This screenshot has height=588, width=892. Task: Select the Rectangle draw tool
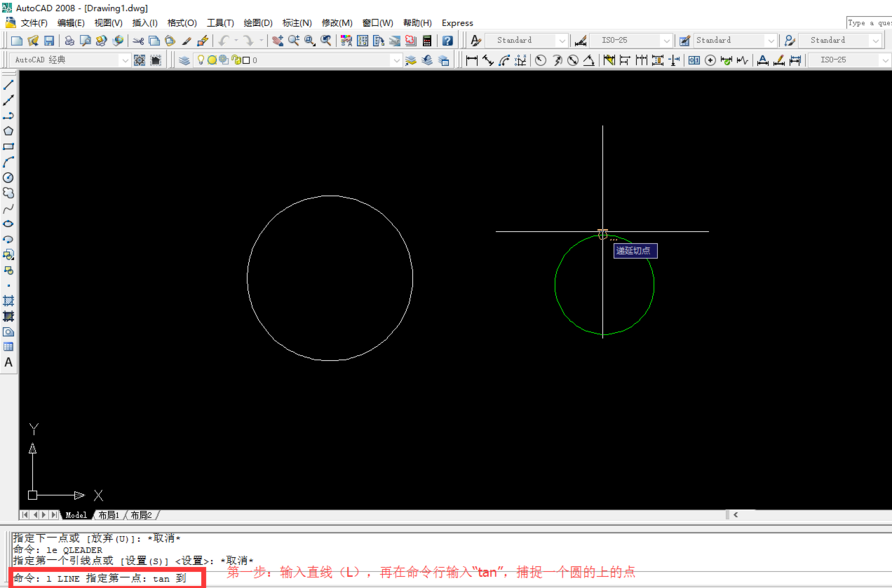[8, 147]
